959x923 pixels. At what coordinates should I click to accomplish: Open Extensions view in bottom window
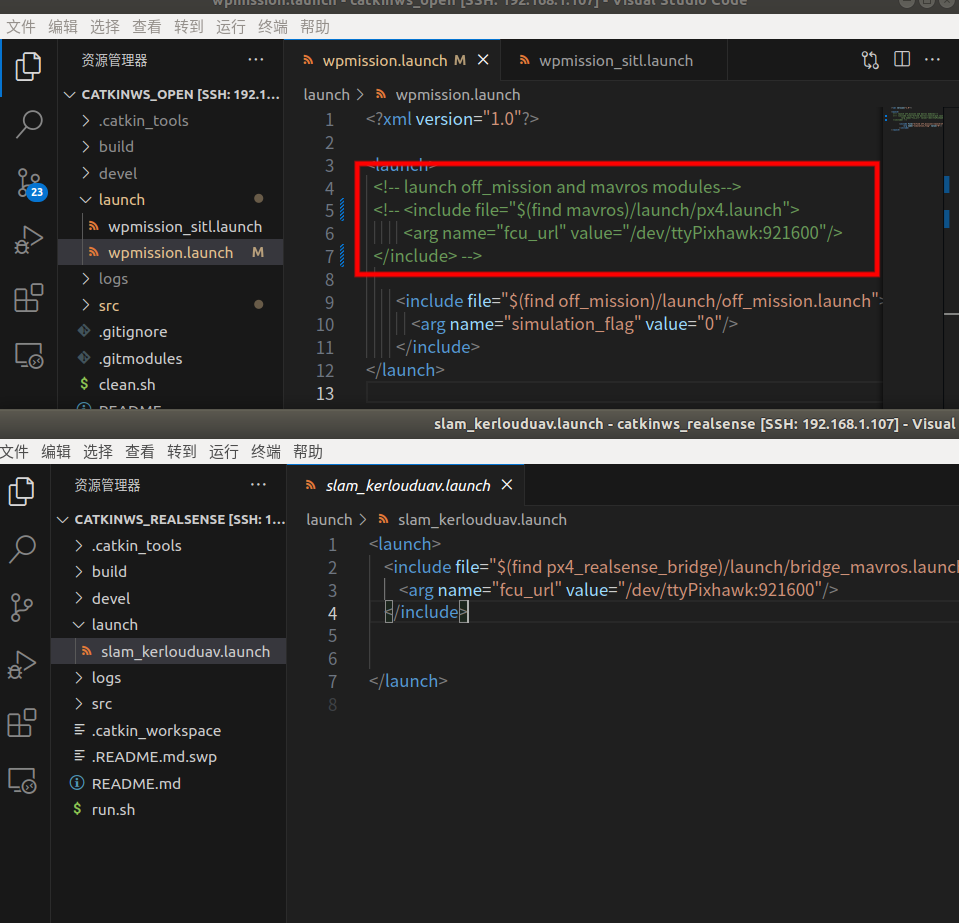22,722
